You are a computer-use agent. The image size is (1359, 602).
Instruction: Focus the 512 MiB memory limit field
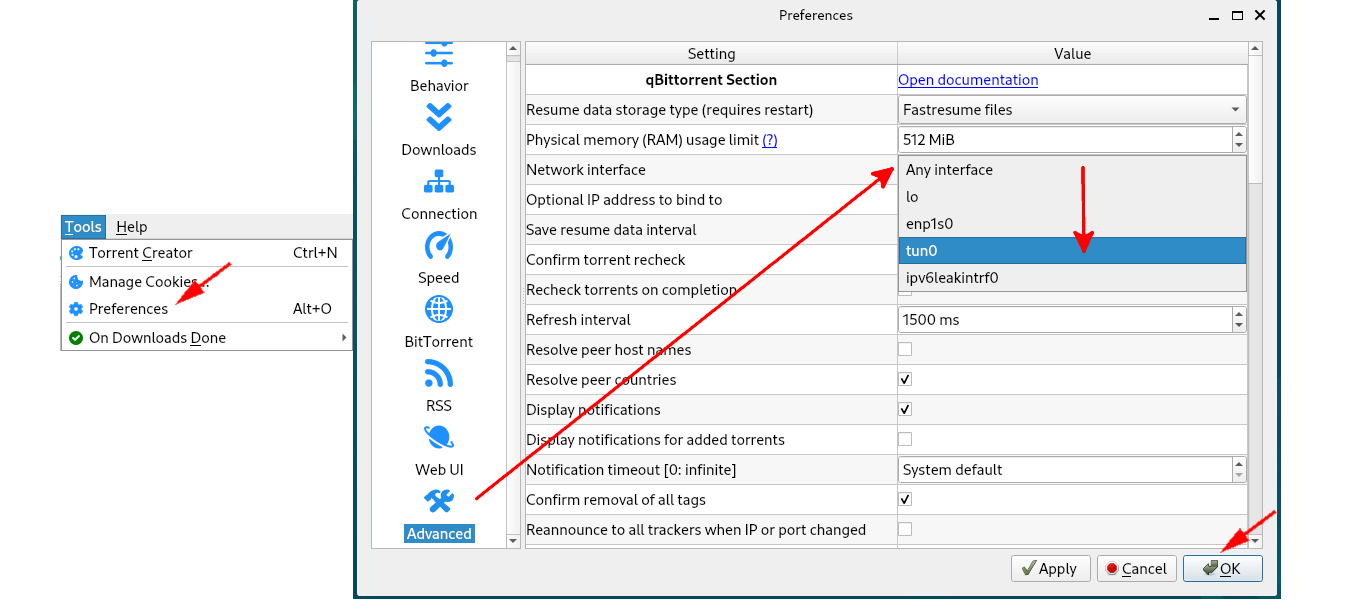pyautogui.click(x=1066, y=140)
